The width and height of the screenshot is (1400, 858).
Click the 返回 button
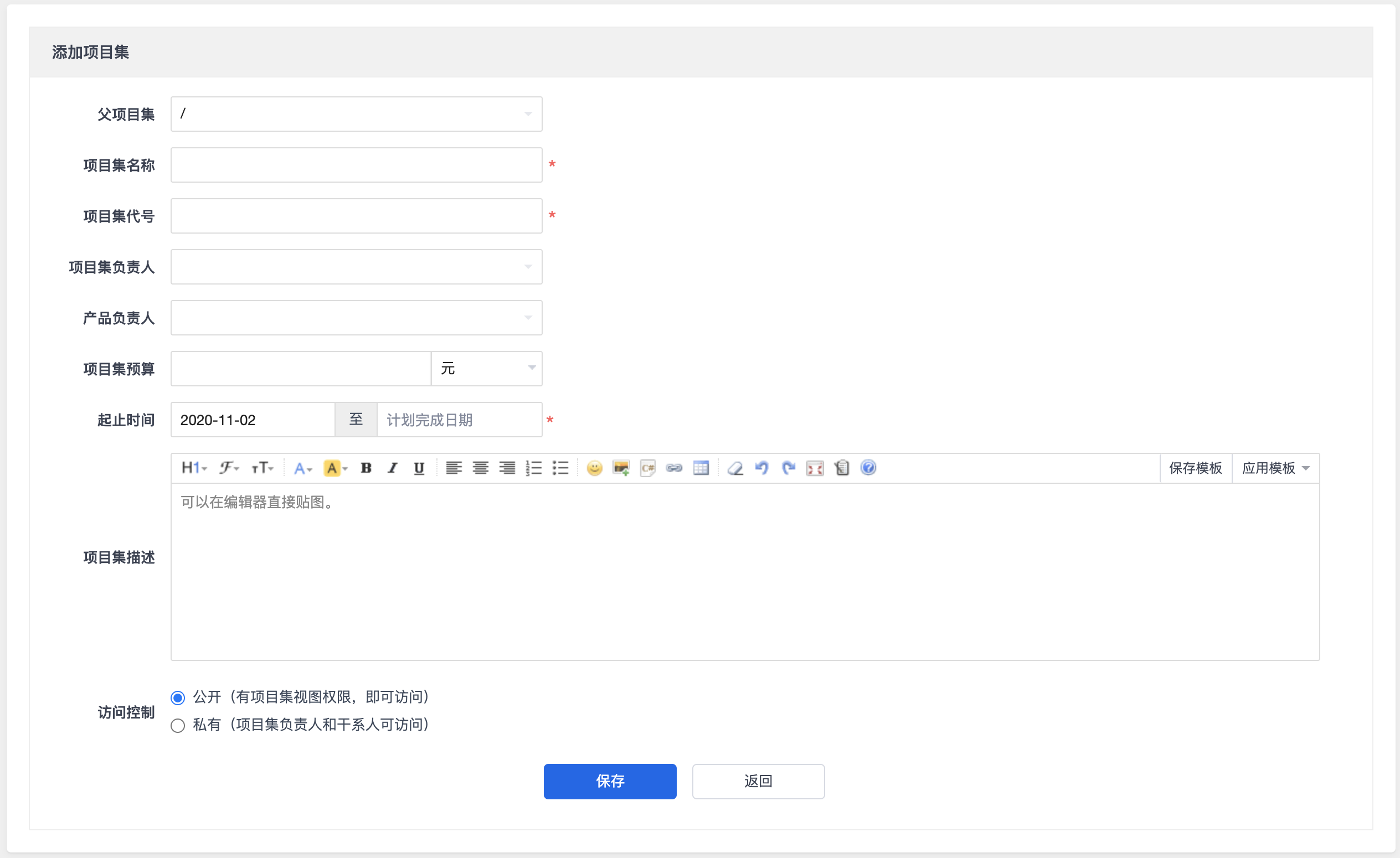point(758,782)
